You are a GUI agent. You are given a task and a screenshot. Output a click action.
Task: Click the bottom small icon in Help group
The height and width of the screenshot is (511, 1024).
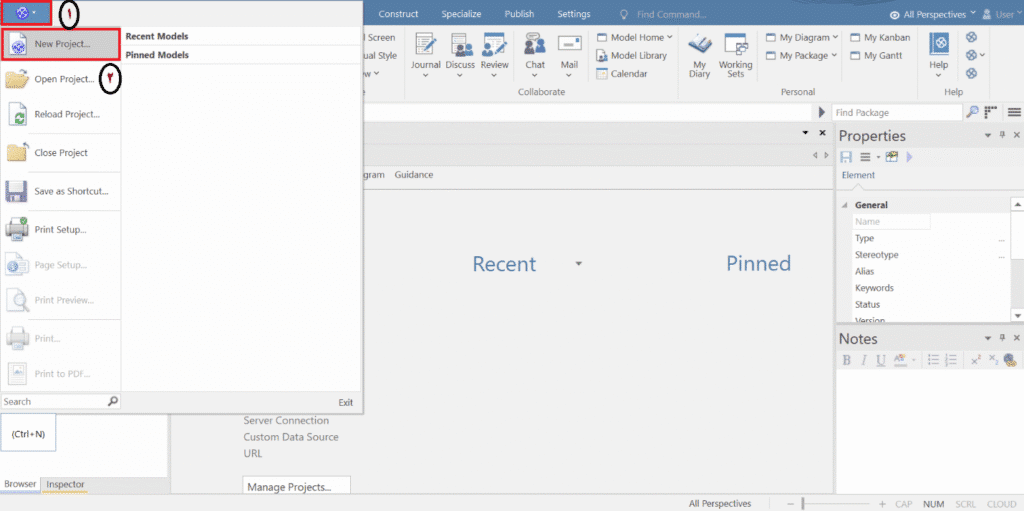971,73
